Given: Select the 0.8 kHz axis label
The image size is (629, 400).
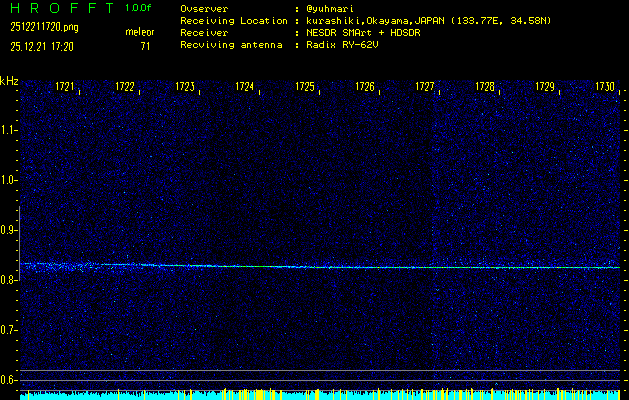Looking at the screenshot, I should [9, 280].
